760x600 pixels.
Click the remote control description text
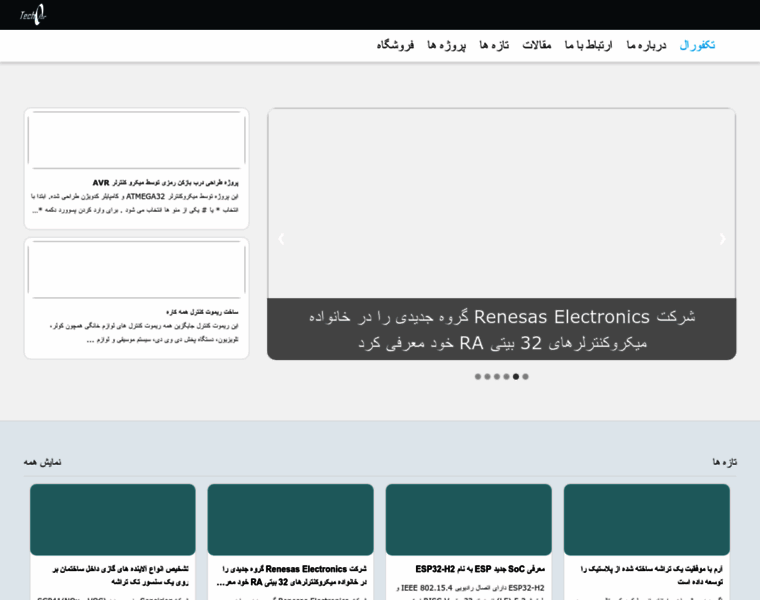tap(143, 332)
